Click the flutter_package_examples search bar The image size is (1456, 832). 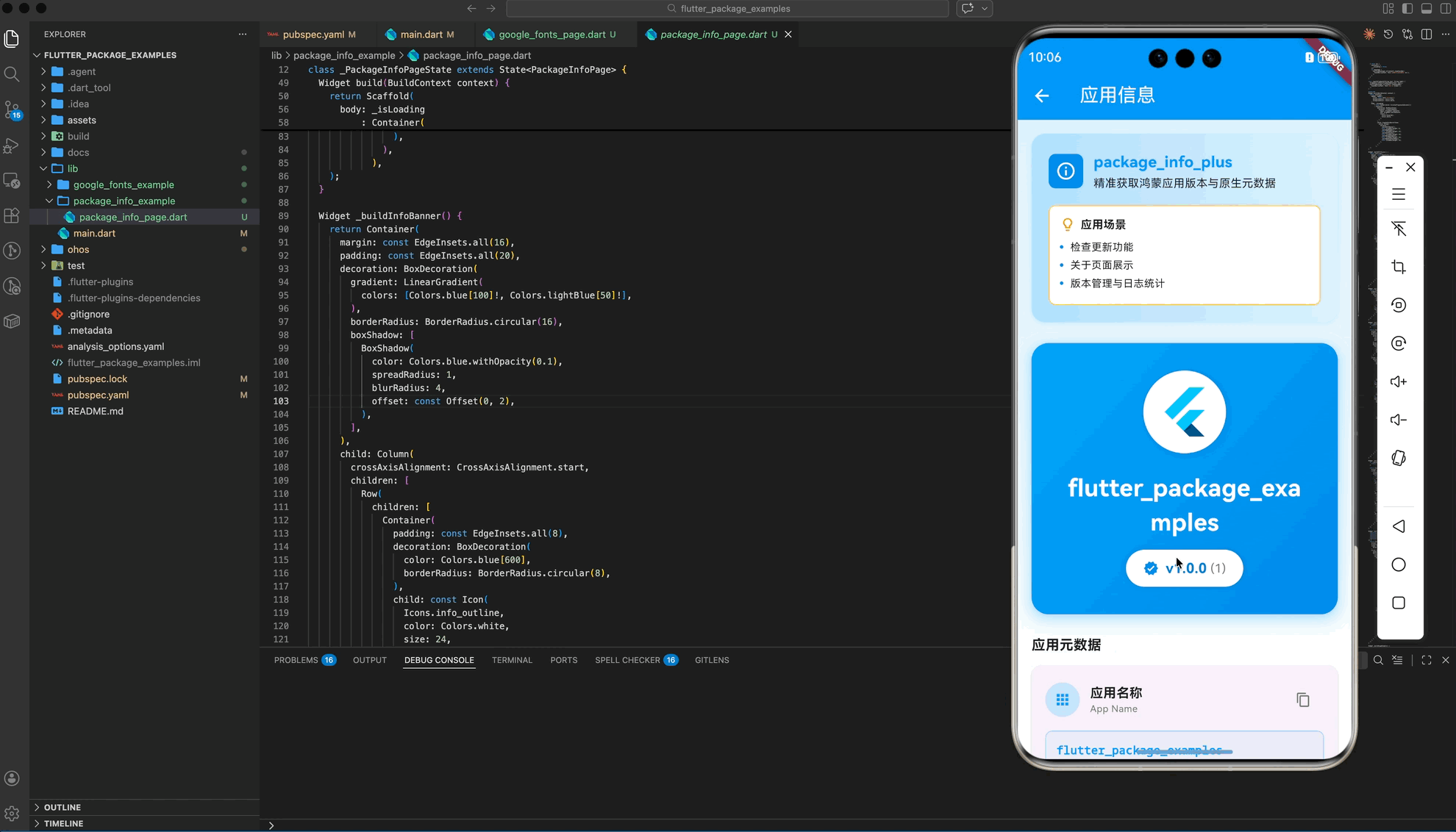pos(727,9)
